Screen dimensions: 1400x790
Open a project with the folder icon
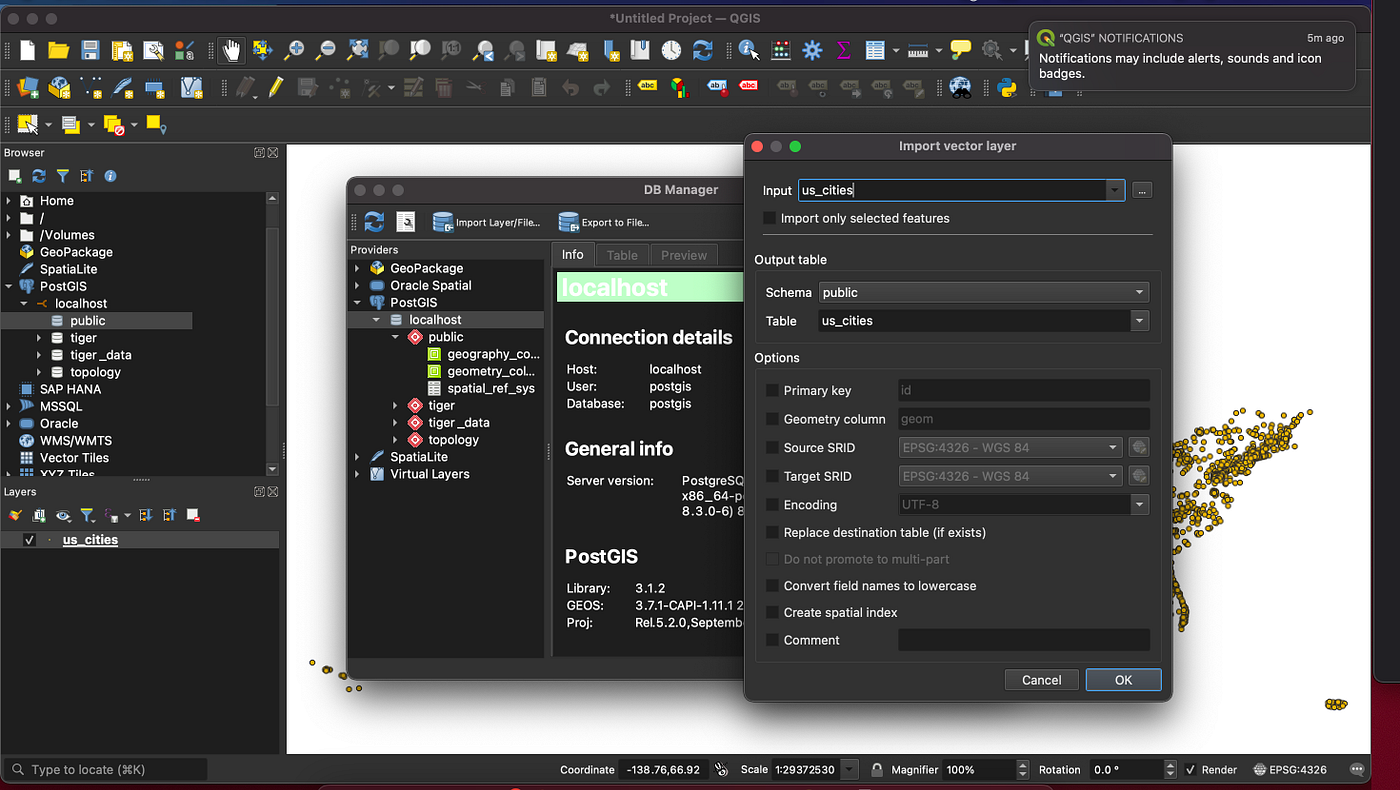click(x=58, y=50)
